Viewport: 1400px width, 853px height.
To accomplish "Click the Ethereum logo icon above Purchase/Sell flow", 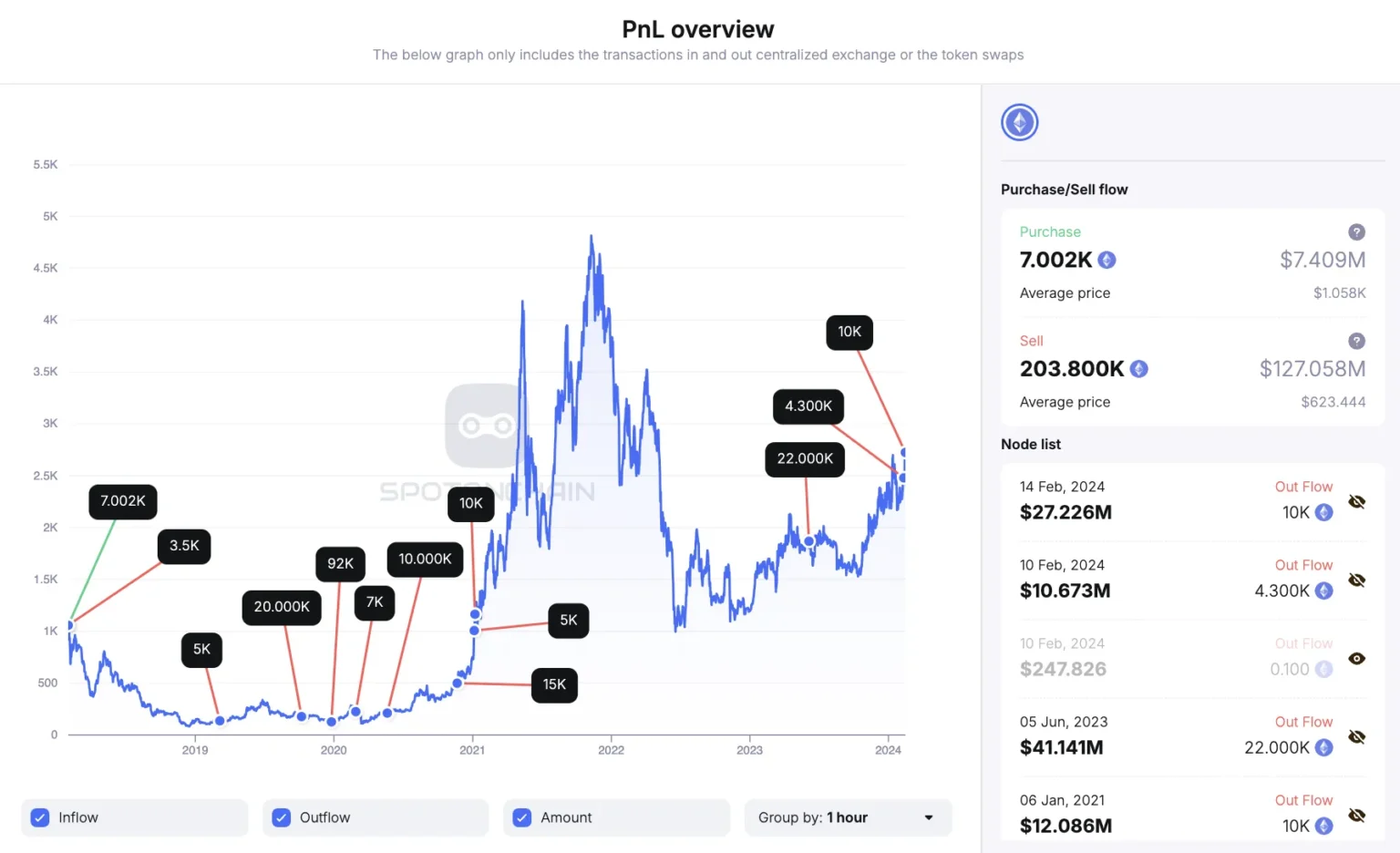I will tap(1019, 121).
